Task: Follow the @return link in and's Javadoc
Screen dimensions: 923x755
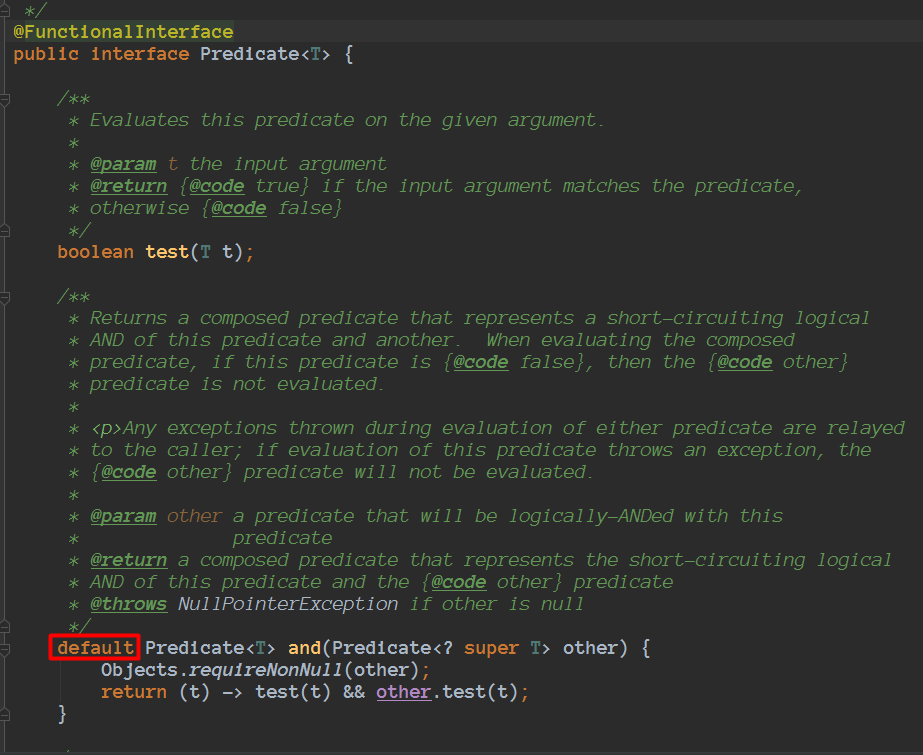Action: point(129,559)
